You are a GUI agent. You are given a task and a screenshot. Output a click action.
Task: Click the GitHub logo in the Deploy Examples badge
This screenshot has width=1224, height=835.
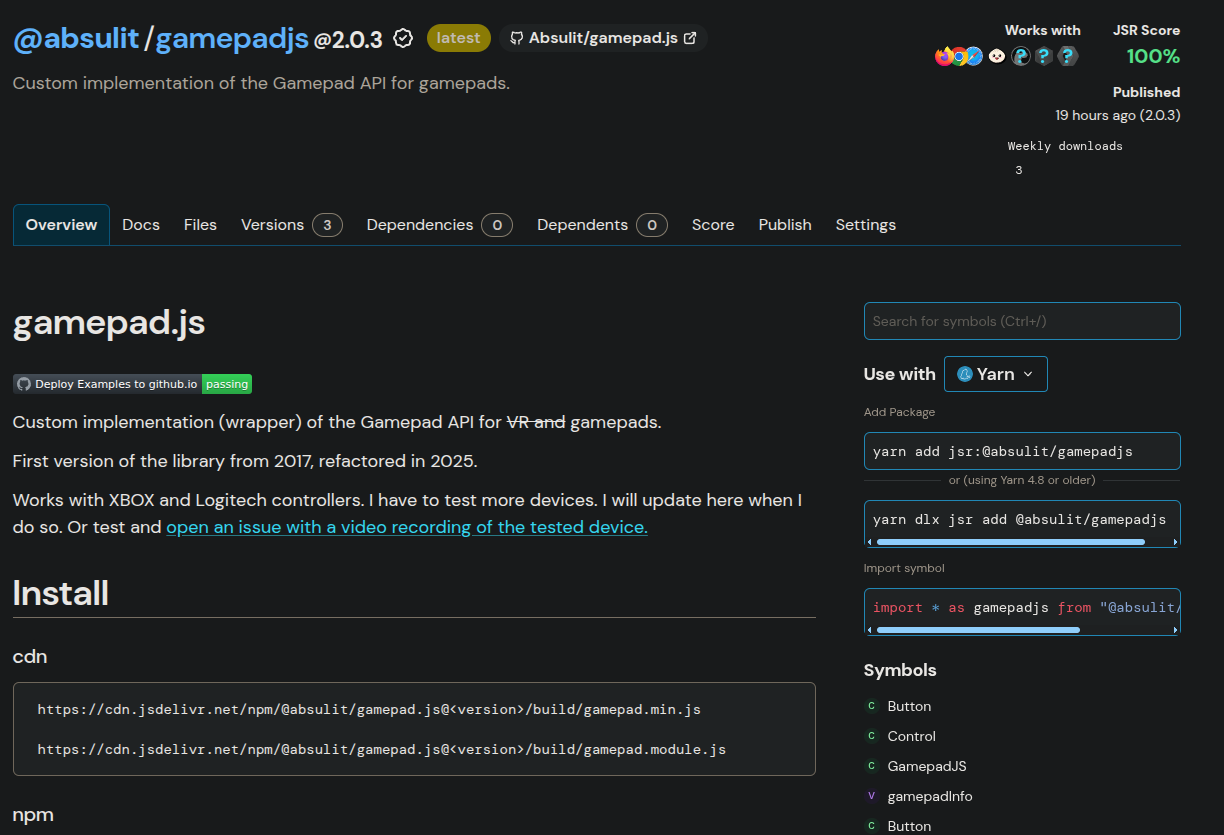24,384
